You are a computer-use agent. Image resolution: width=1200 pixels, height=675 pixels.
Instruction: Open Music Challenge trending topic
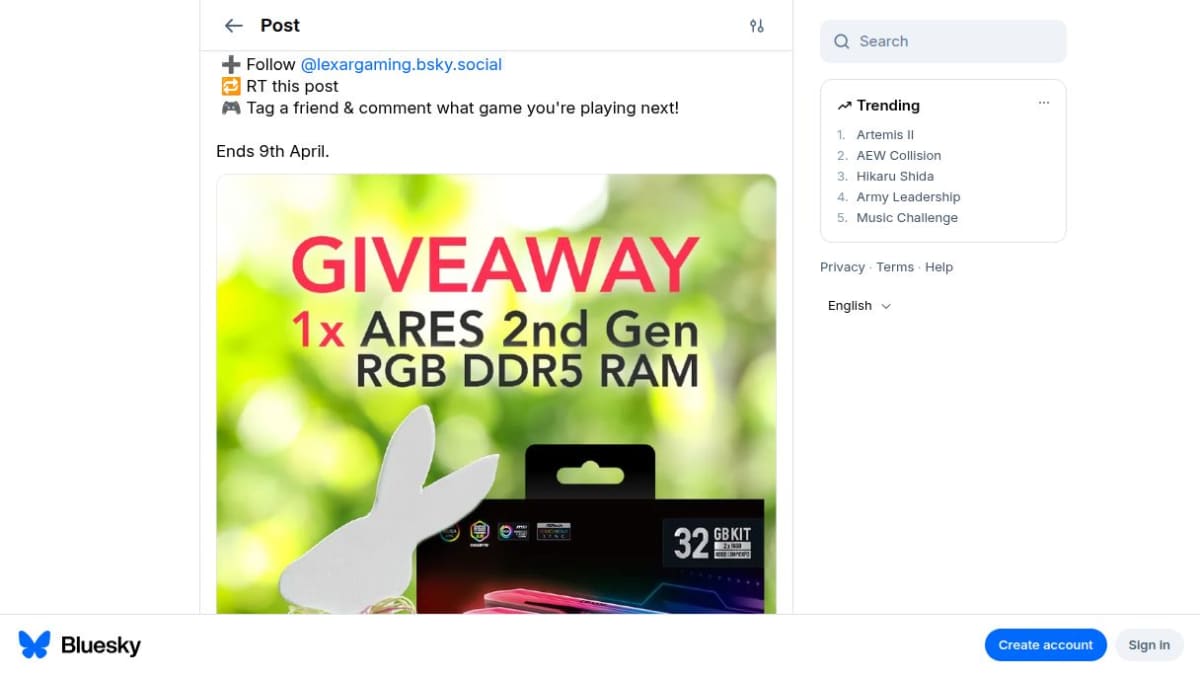coord(907,218)
